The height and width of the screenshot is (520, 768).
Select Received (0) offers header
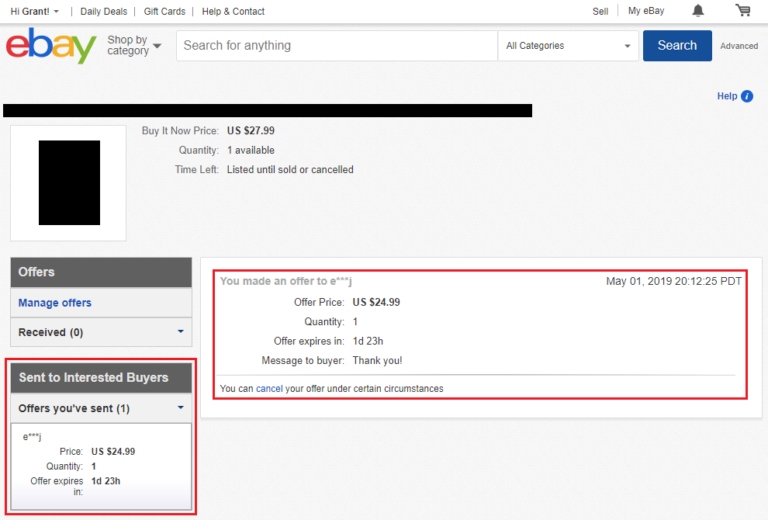pyautogui.click(x=101, y=332)
